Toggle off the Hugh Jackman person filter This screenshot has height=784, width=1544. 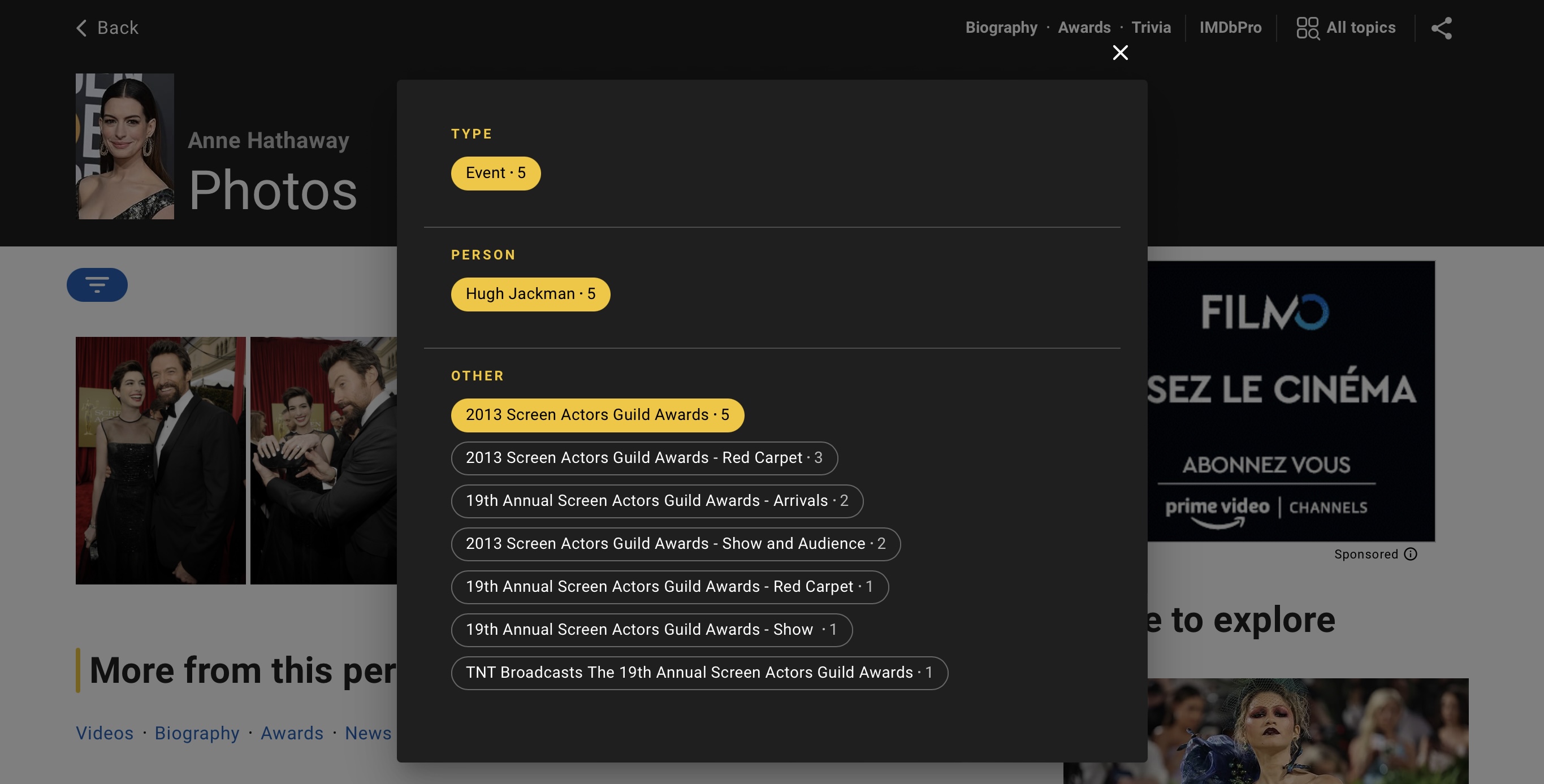530,294
